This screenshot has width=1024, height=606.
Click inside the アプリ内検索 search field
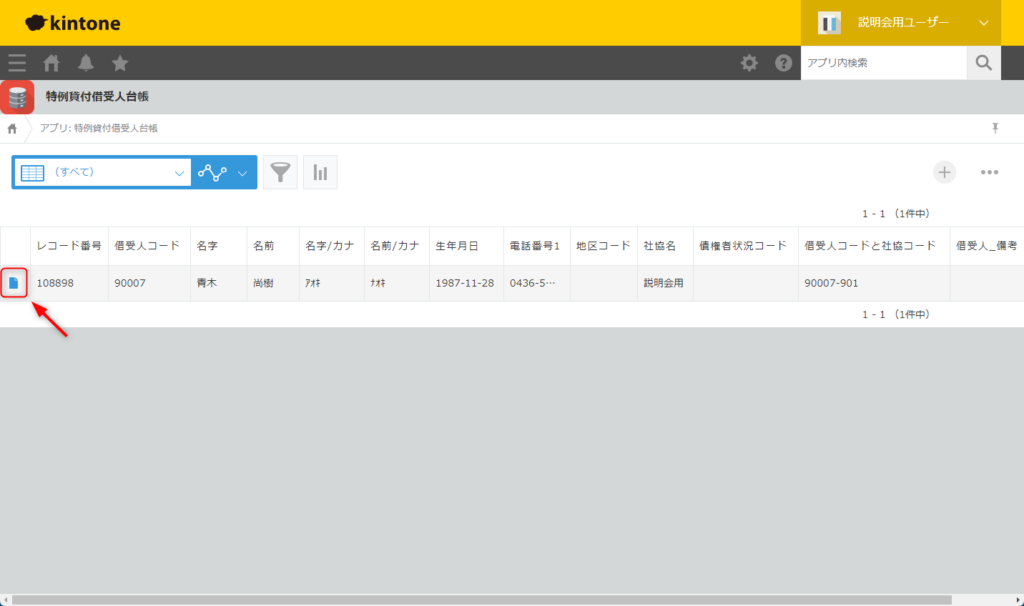883,63
